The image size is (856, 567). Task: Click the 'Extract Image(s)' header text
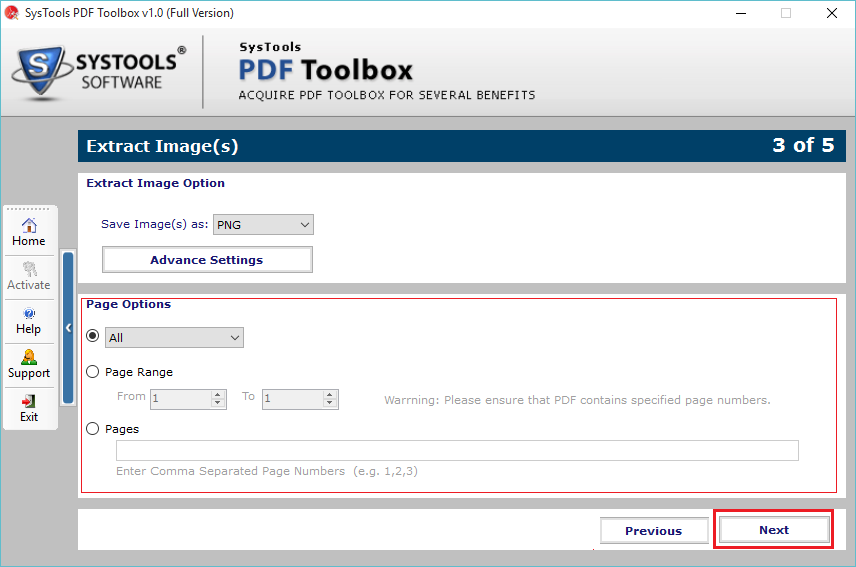(162, 146)
